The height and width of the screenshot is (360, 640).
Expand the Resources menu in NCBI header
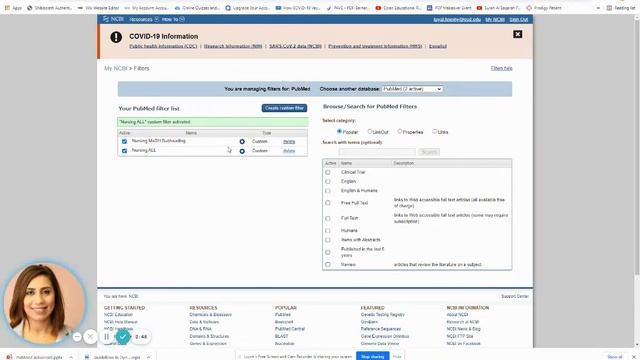[144, 19]
